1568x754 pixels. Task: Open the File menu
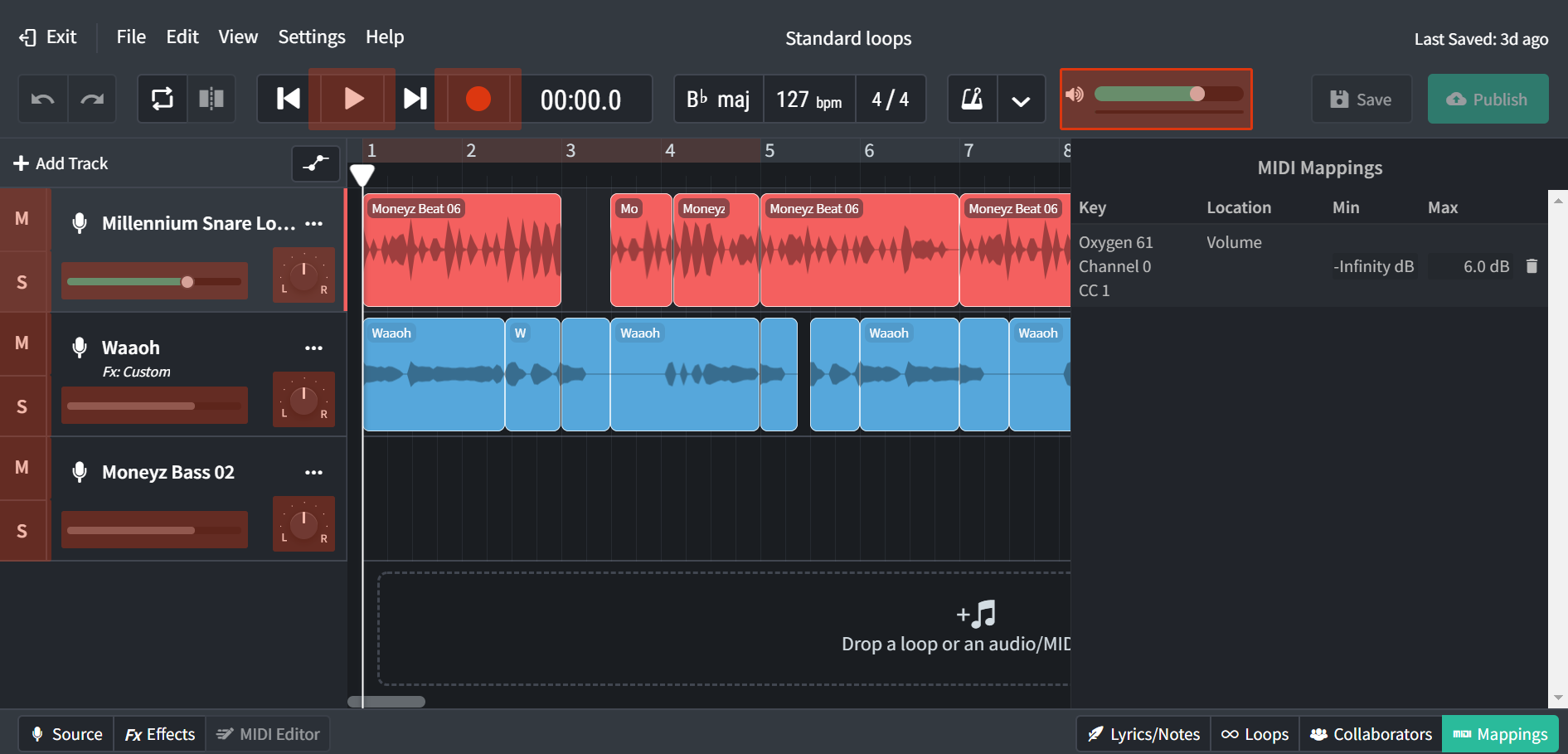pyautogui.click(x=131, y=37)
